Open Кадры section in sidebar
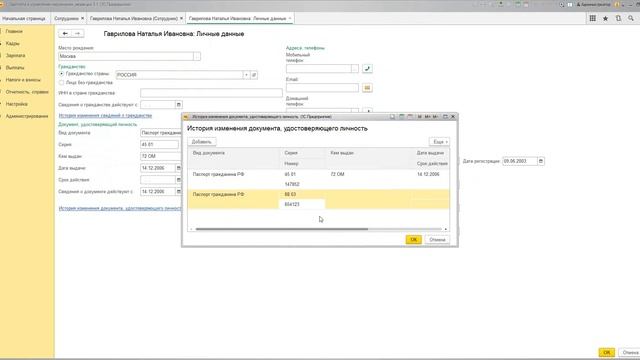Image resolution: width=640 pixels, height=360 pixels. 13,43
